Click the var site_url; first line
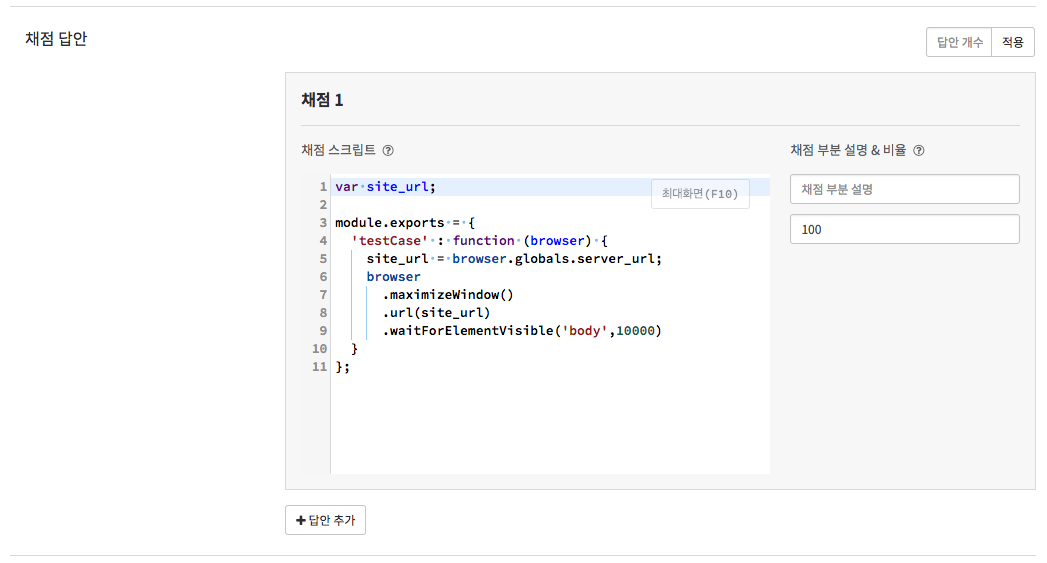Screen dimensions: 1047x563 [x=385, y=187]
